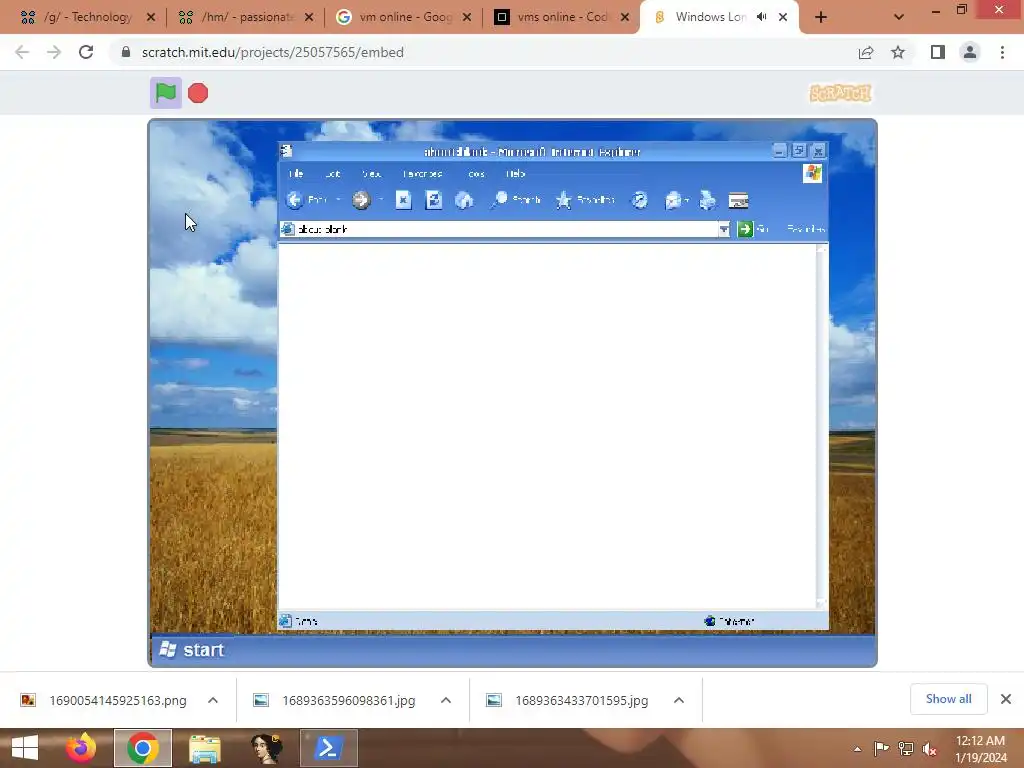Click the Windows flag logo in IE
This screenshot has width=1024, height=768.
[x=813, y=173]
